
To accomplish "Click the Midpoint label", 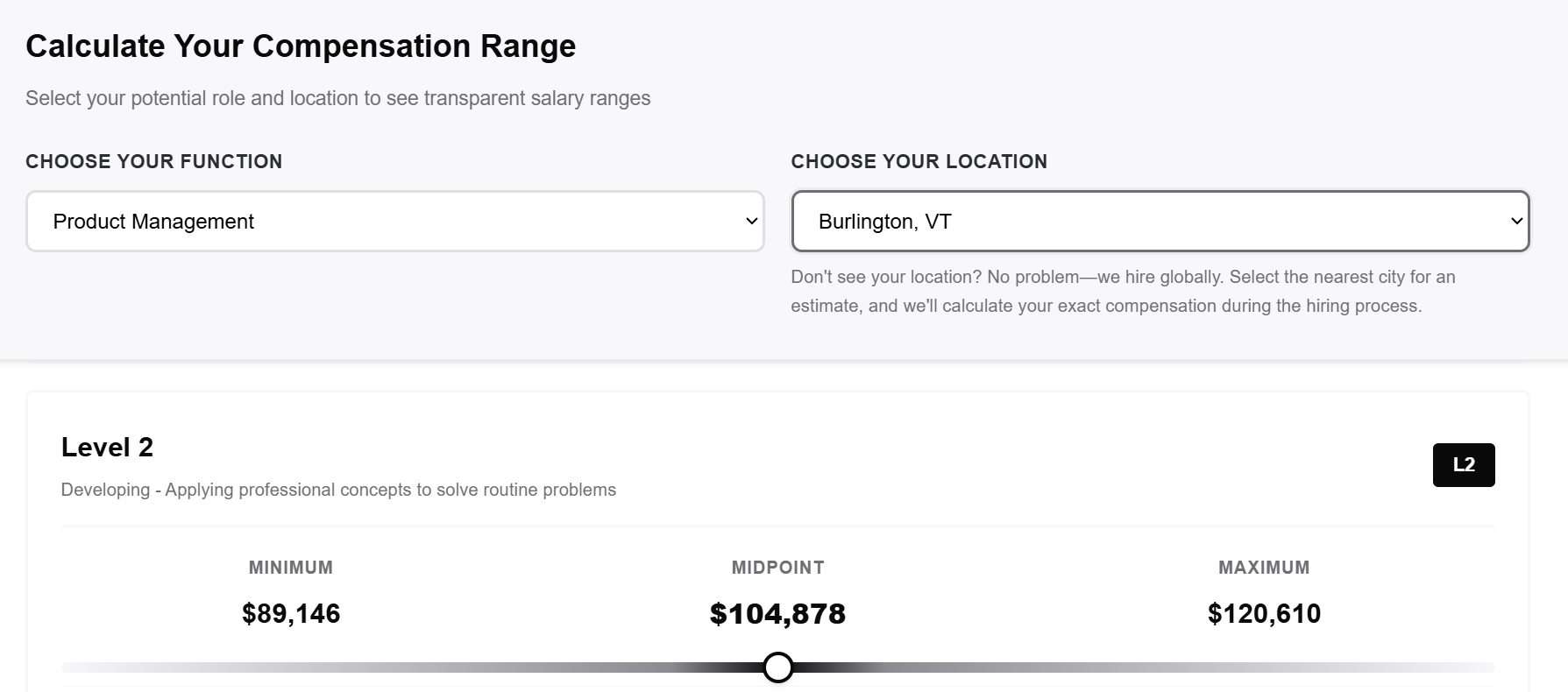I will [x=777, y=568].
